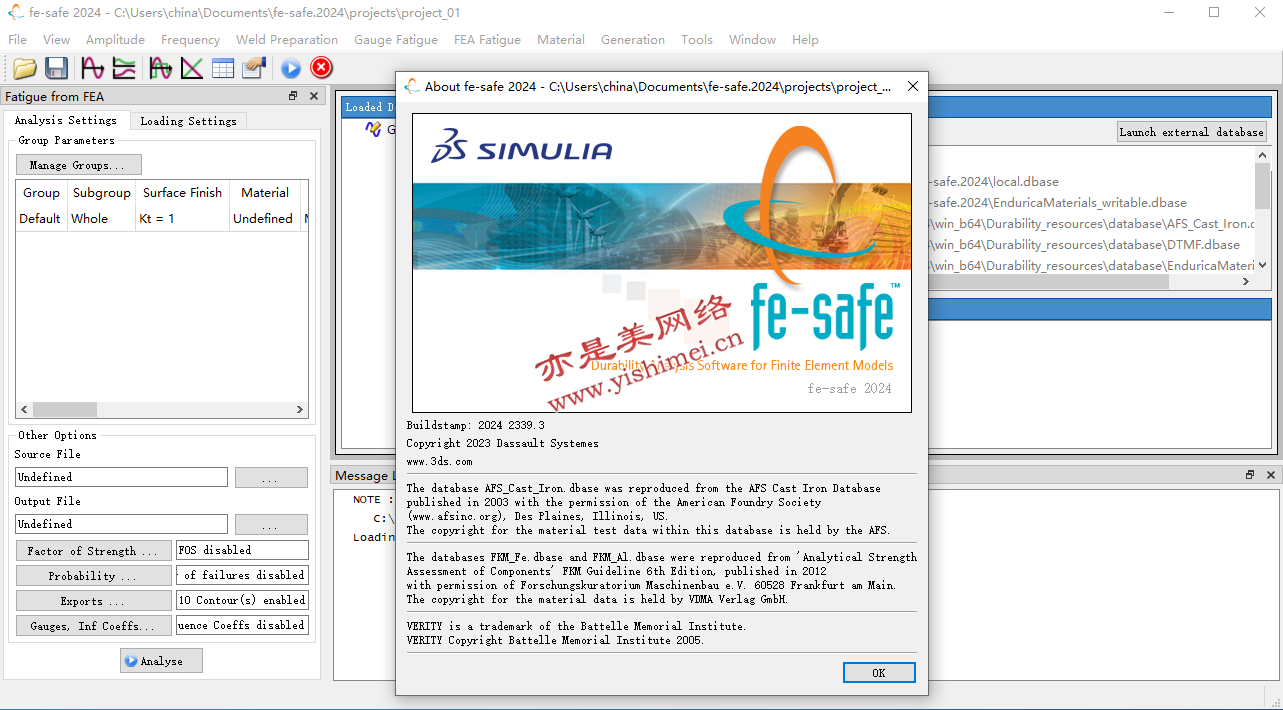Click the red stop analysis icon

321,68
